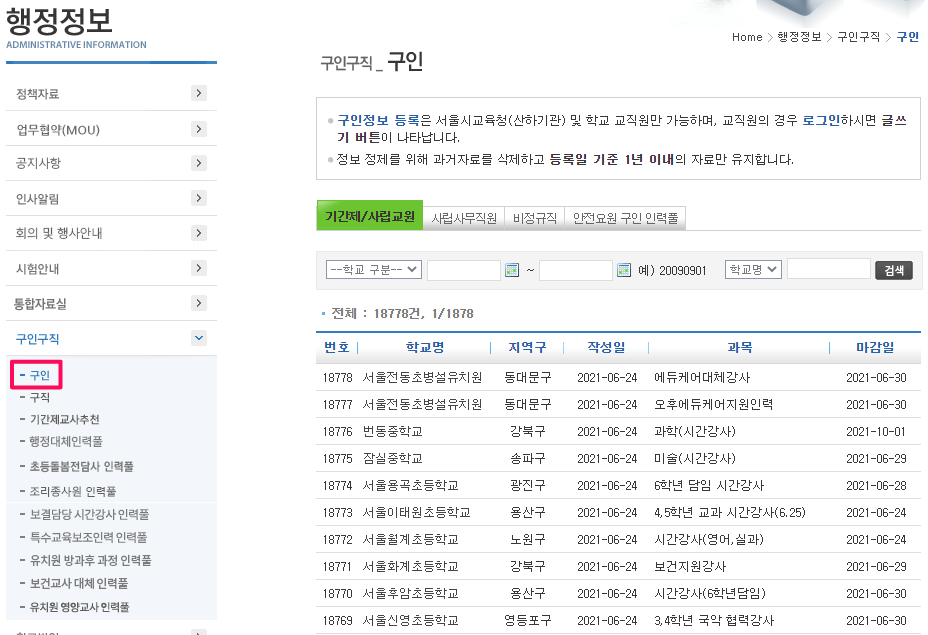Screen dimensions: 928x635
Task: Open the start date calendar picker
Action: 512,270
